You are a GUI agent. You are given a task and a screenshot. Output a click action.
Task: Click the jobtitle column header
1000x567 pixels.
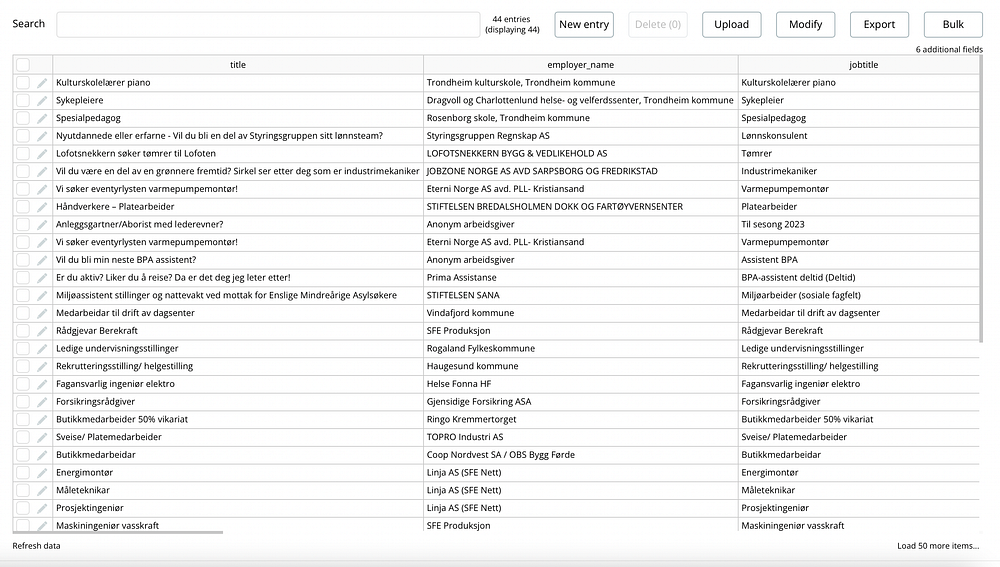[x=863, y=65]
